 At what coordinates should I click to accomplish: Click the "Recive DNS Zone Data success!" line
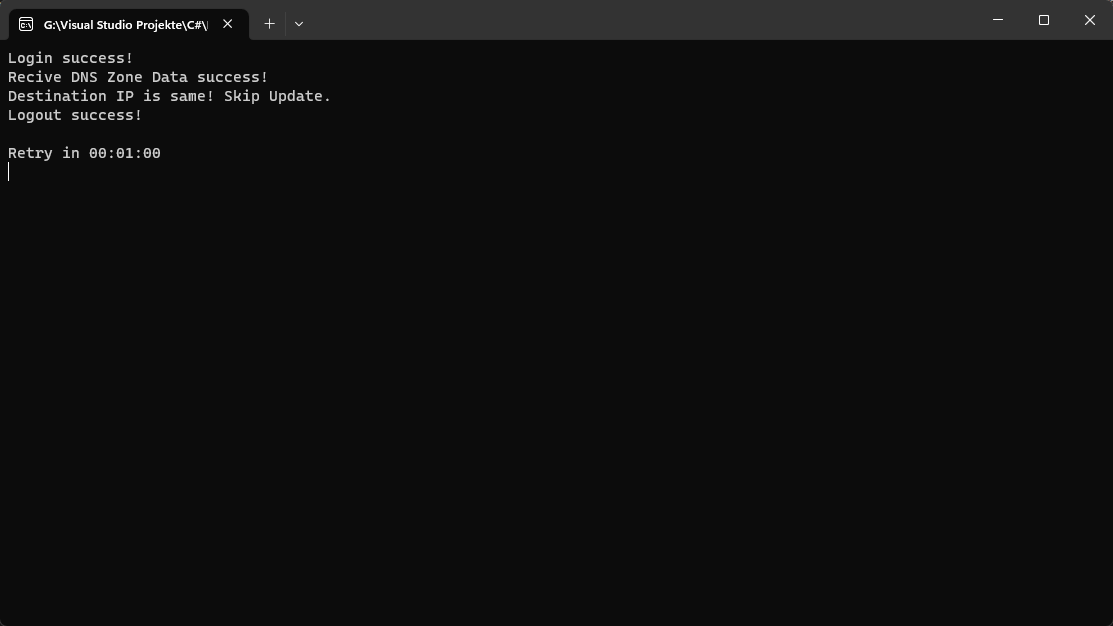point(138,77)
